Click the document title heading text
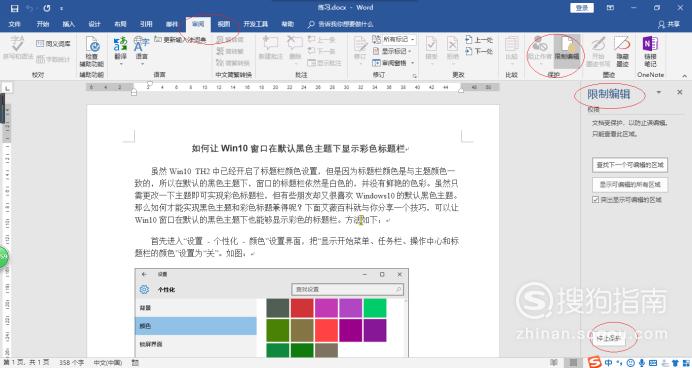The width and height of the screenshot is (692, 368). click(298, 149)
